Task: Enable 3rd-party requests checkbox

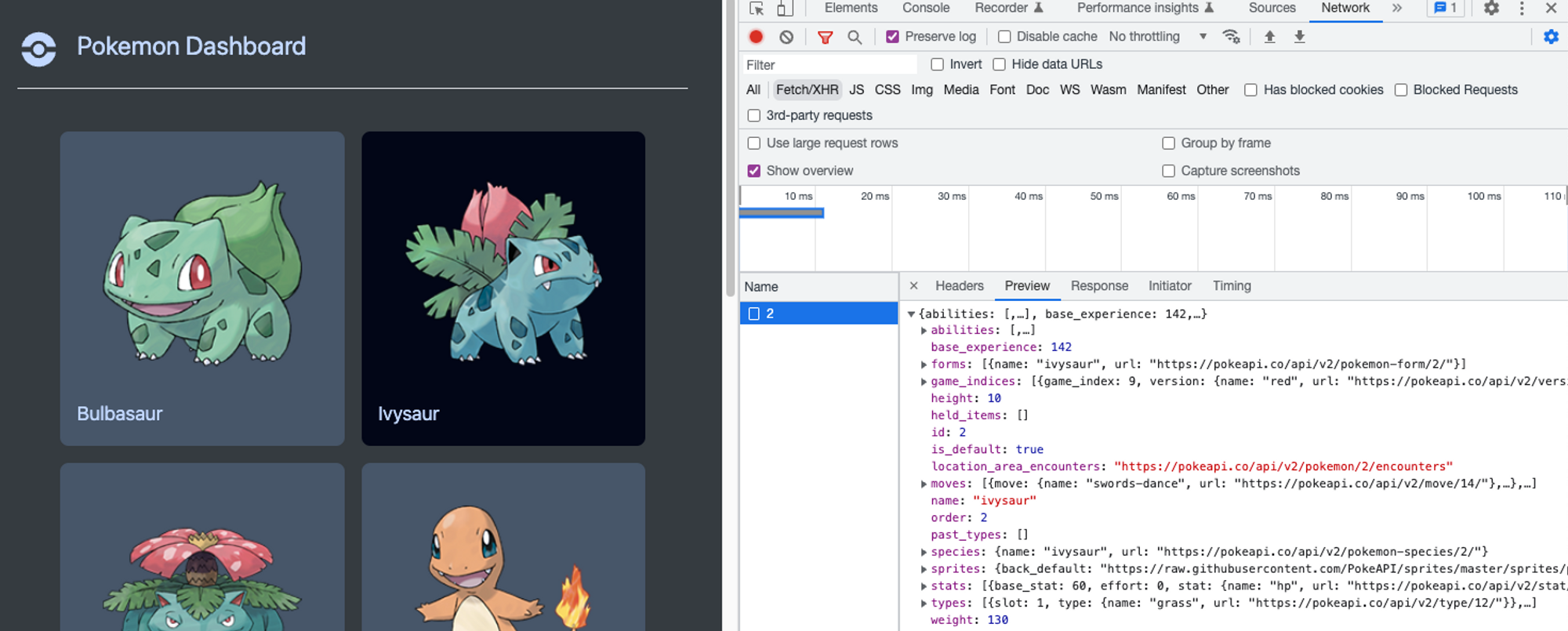Action: tap(754, 116)
